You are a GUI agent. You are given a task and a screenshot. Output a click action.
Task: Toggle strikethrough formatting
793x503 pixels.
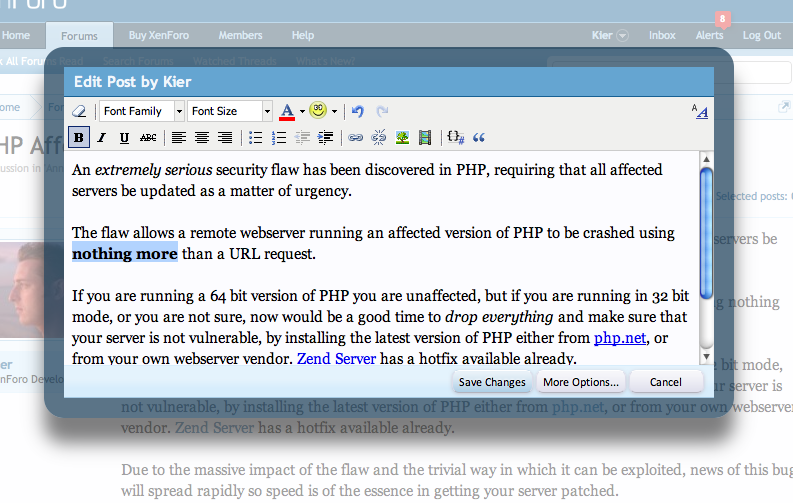[148, 138]
